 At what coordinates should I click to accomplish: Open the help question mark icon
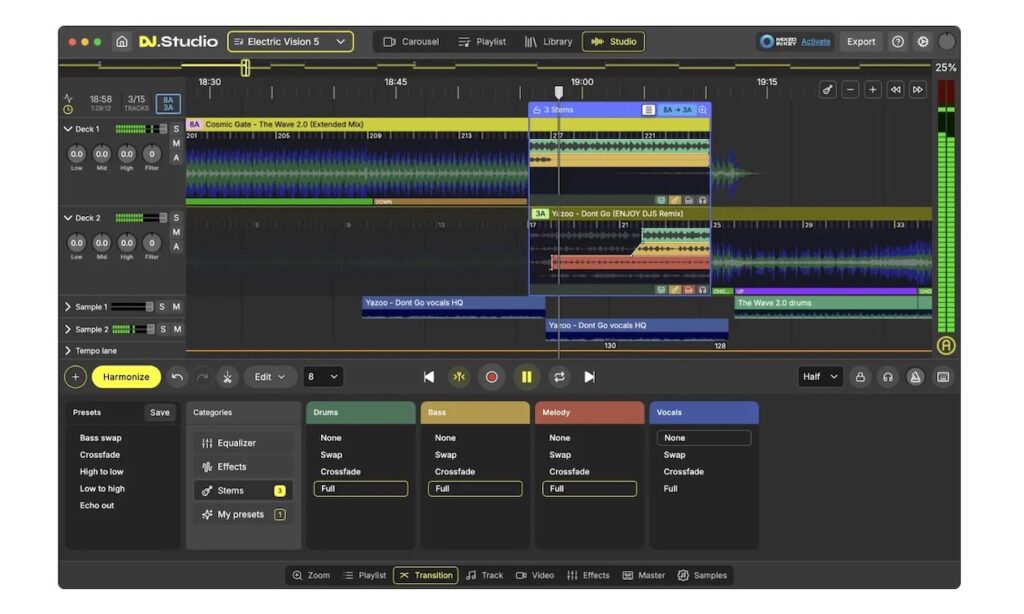pyautogui.click(x=898, y=41)
